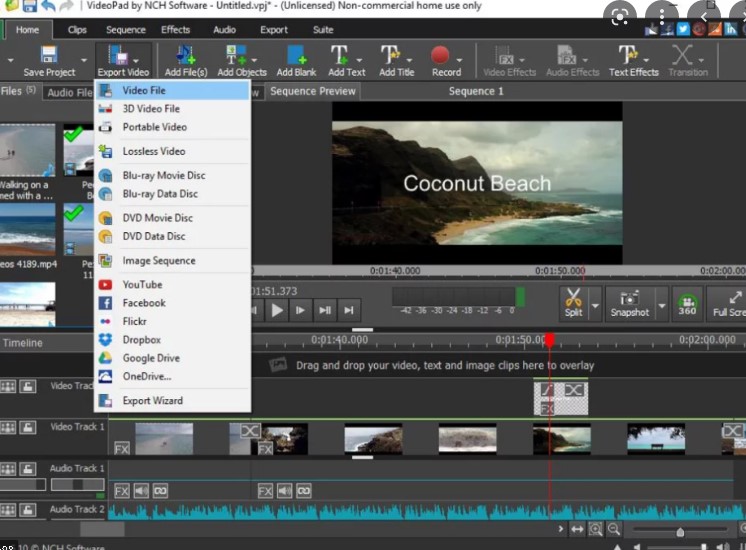Click the Twitter share icon
Screen dimensions: 746x550
[683, 29]
